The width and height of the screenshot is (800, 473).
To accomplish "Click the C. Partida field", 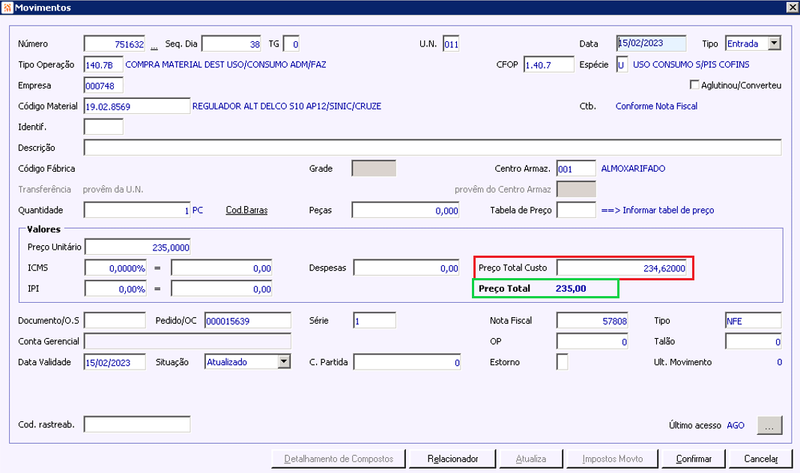I will pos(407,362).
